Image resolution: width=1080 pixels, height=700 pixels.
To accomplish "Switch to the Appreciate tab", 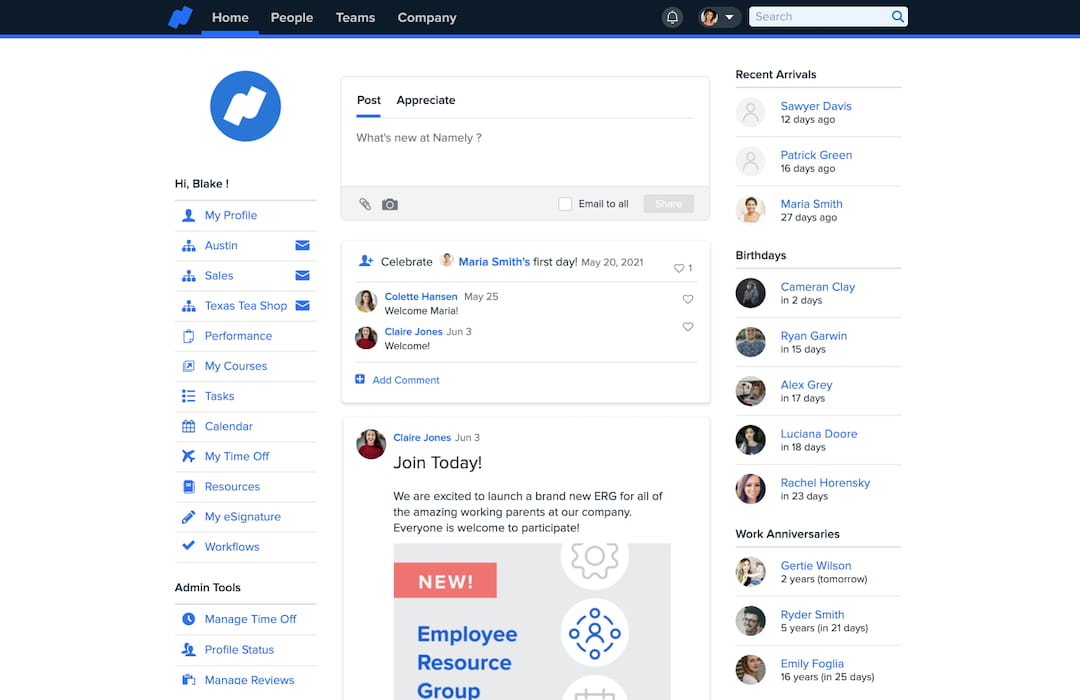I will pos(425,100).
